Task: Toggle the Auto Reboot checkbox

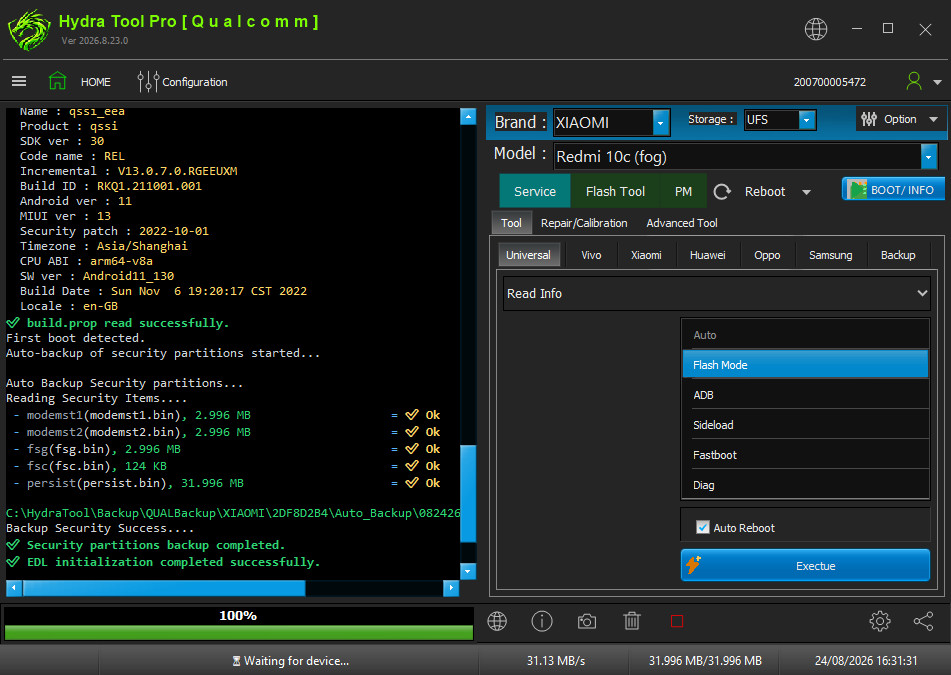Action: (702, 527)
